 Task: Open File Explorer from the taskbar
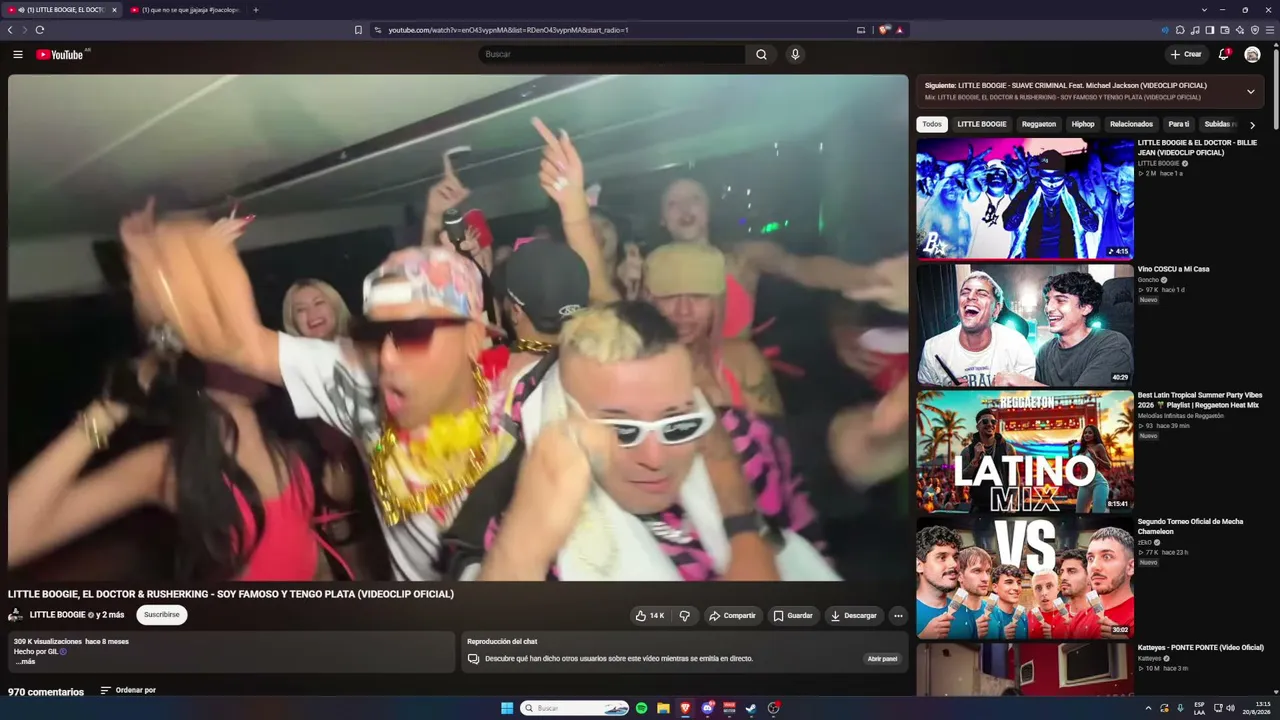pos(663,708)
